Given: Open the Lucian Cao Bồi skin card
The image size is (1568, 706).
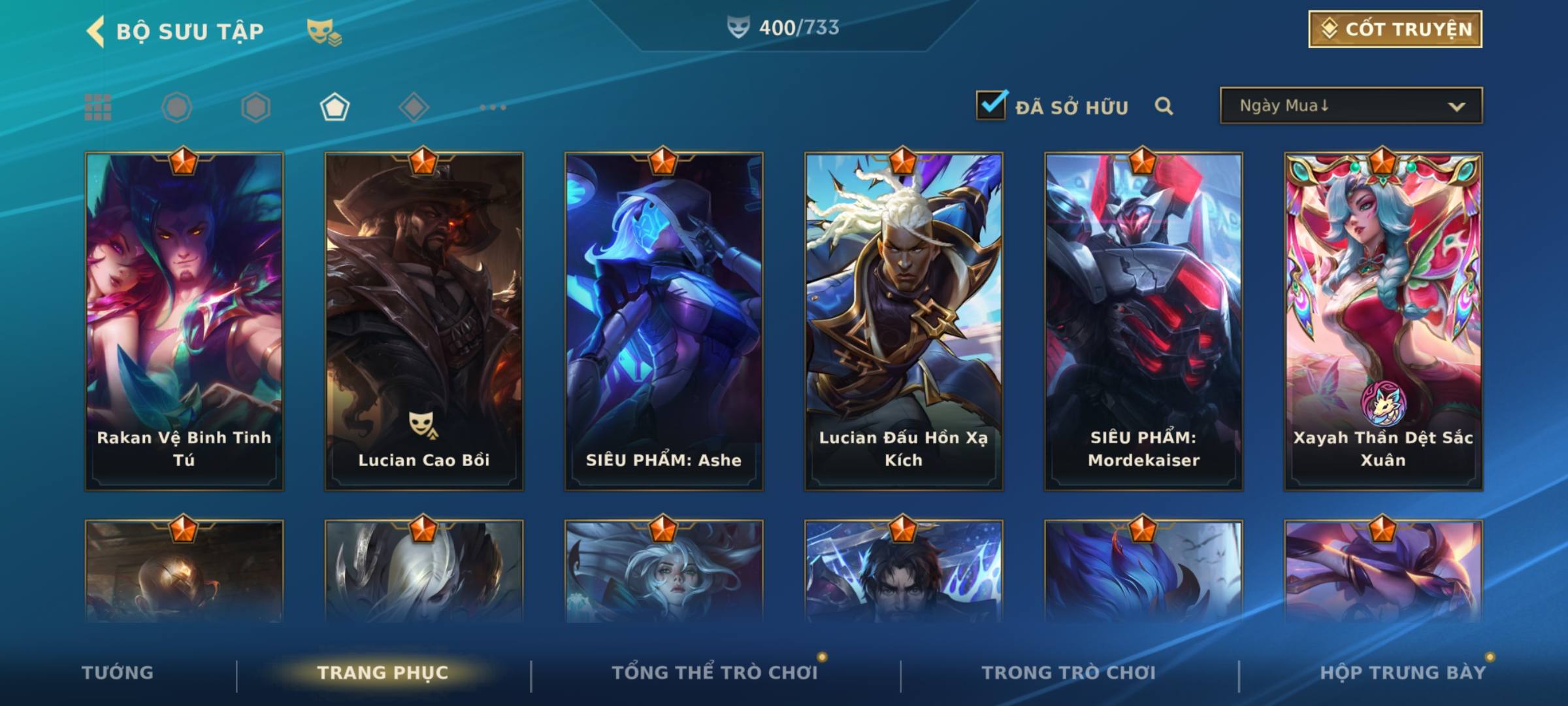Looking at the screenshot, I should point(424,321).
